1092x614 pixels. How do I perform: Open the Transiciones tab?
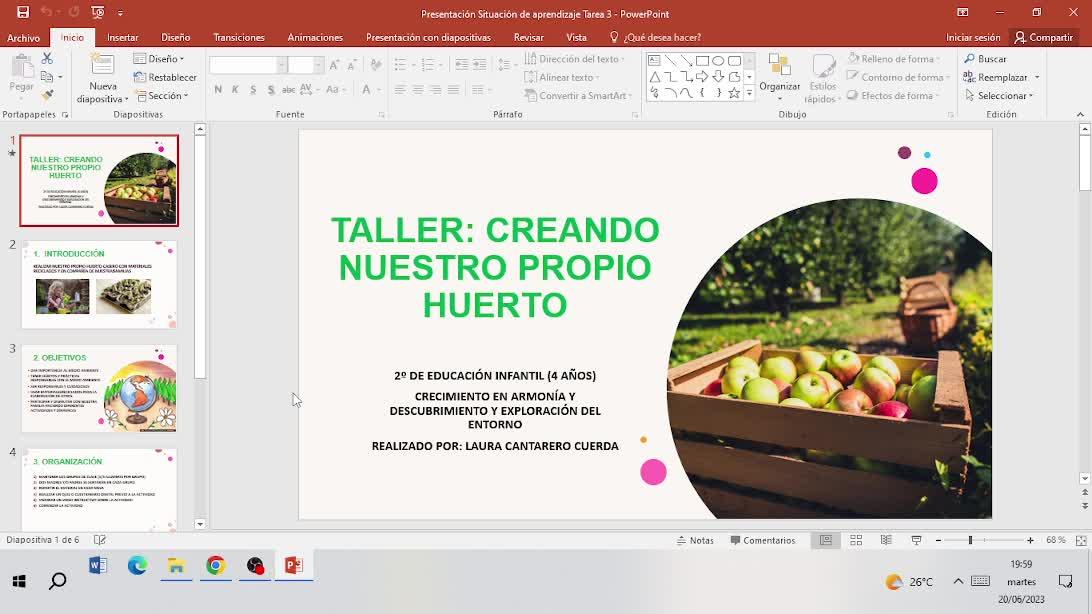click(238, 37)
